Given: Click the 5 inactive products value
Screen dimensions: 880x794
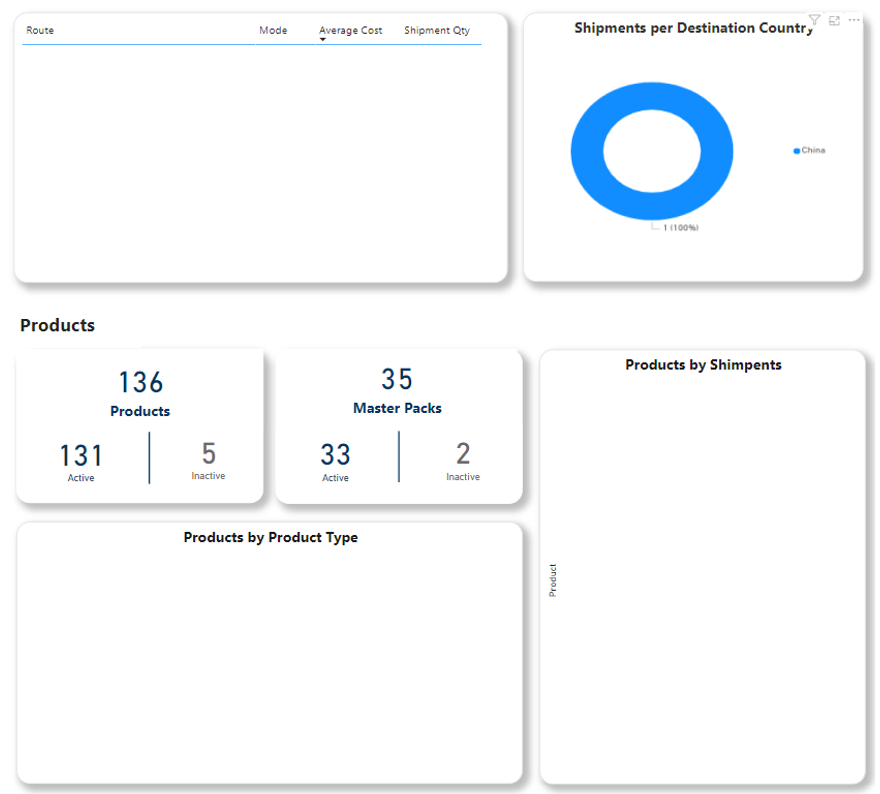Looking at the screenshot, I should click(x=209, y=453).
